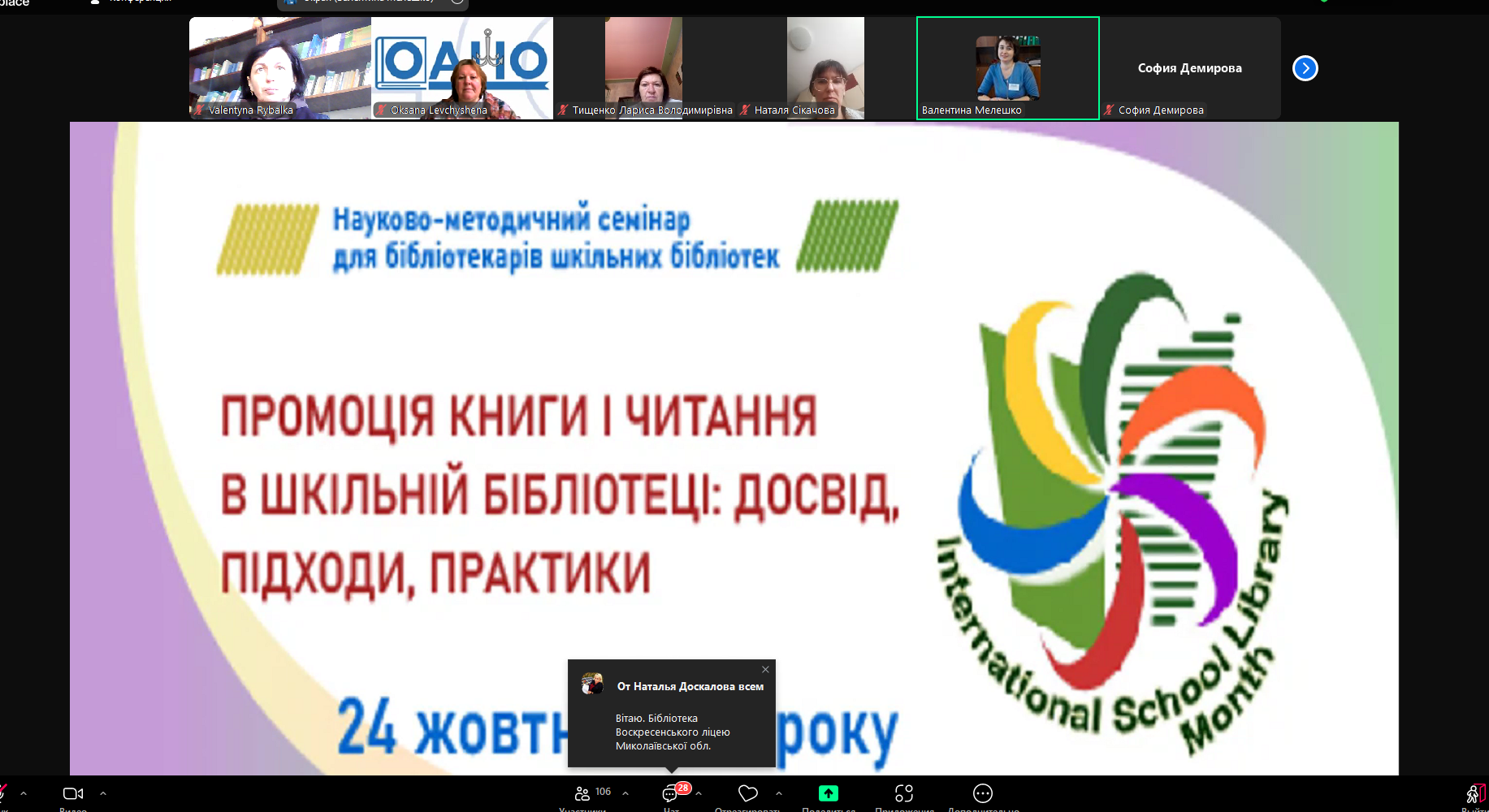Click the shared slide presentation area
The height and width of the screenshot is (812, 1489).
734,448
